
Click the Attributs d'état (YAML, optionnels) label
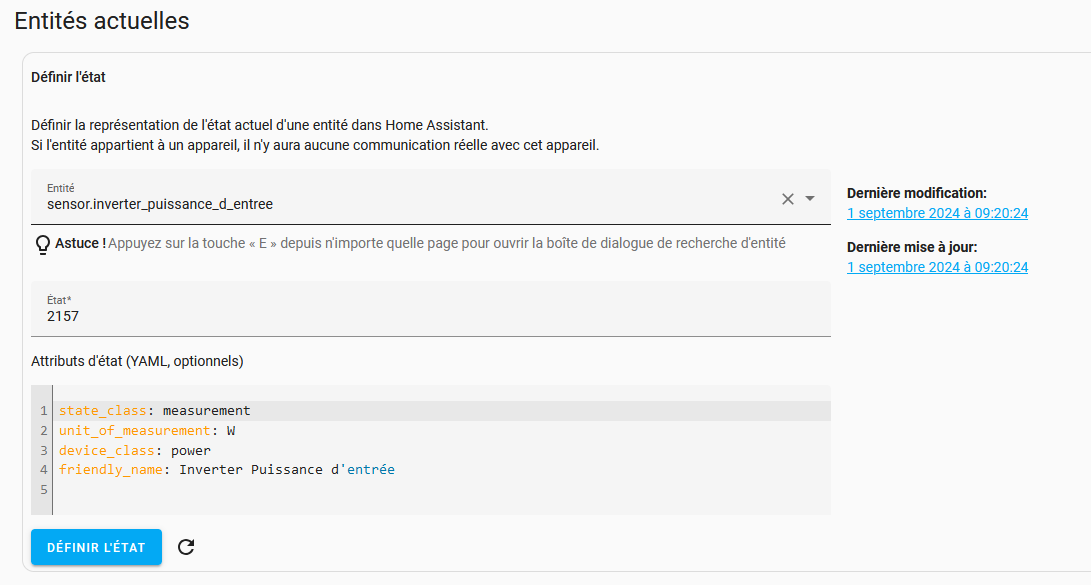click(x=137, y=362)
